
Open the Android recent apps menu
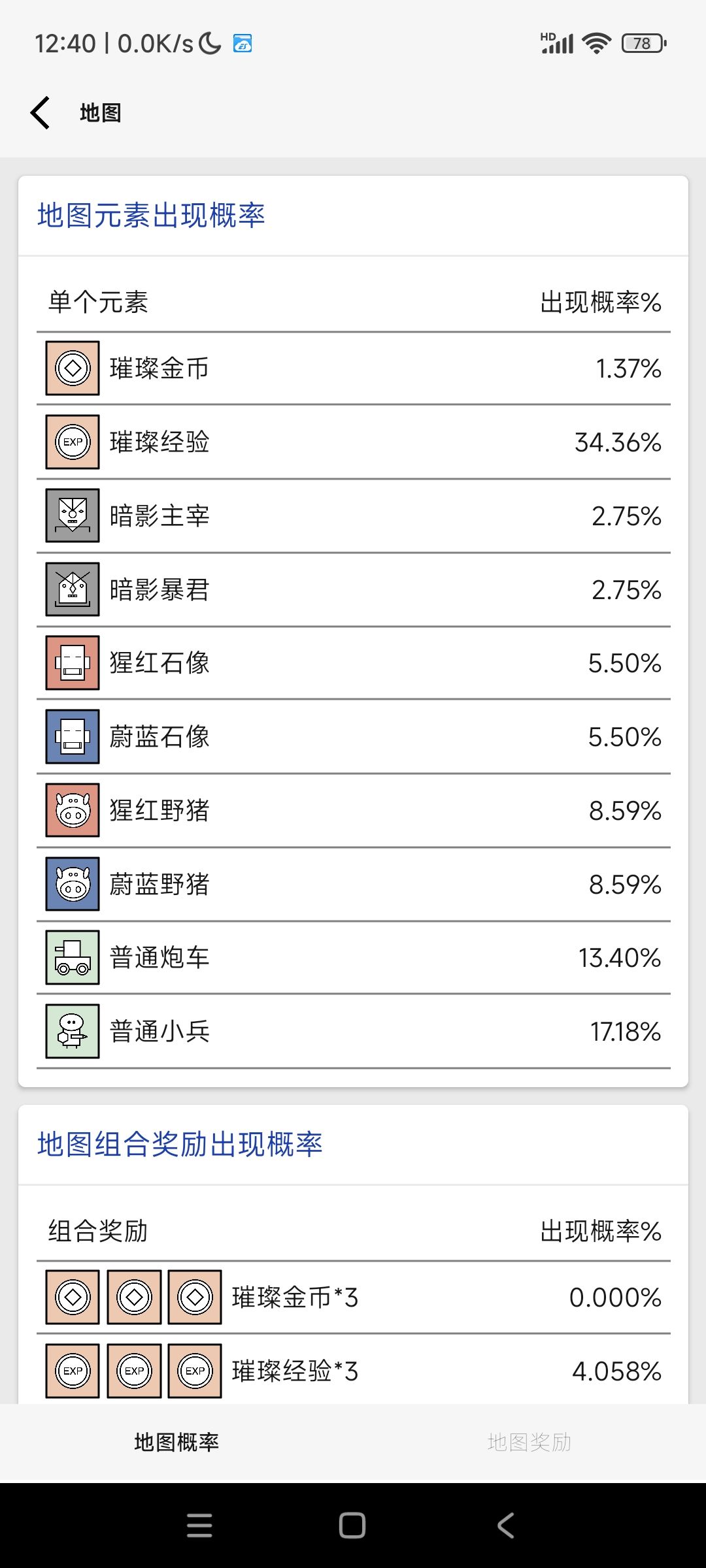pyautogui.click(x=199, y=1526)
